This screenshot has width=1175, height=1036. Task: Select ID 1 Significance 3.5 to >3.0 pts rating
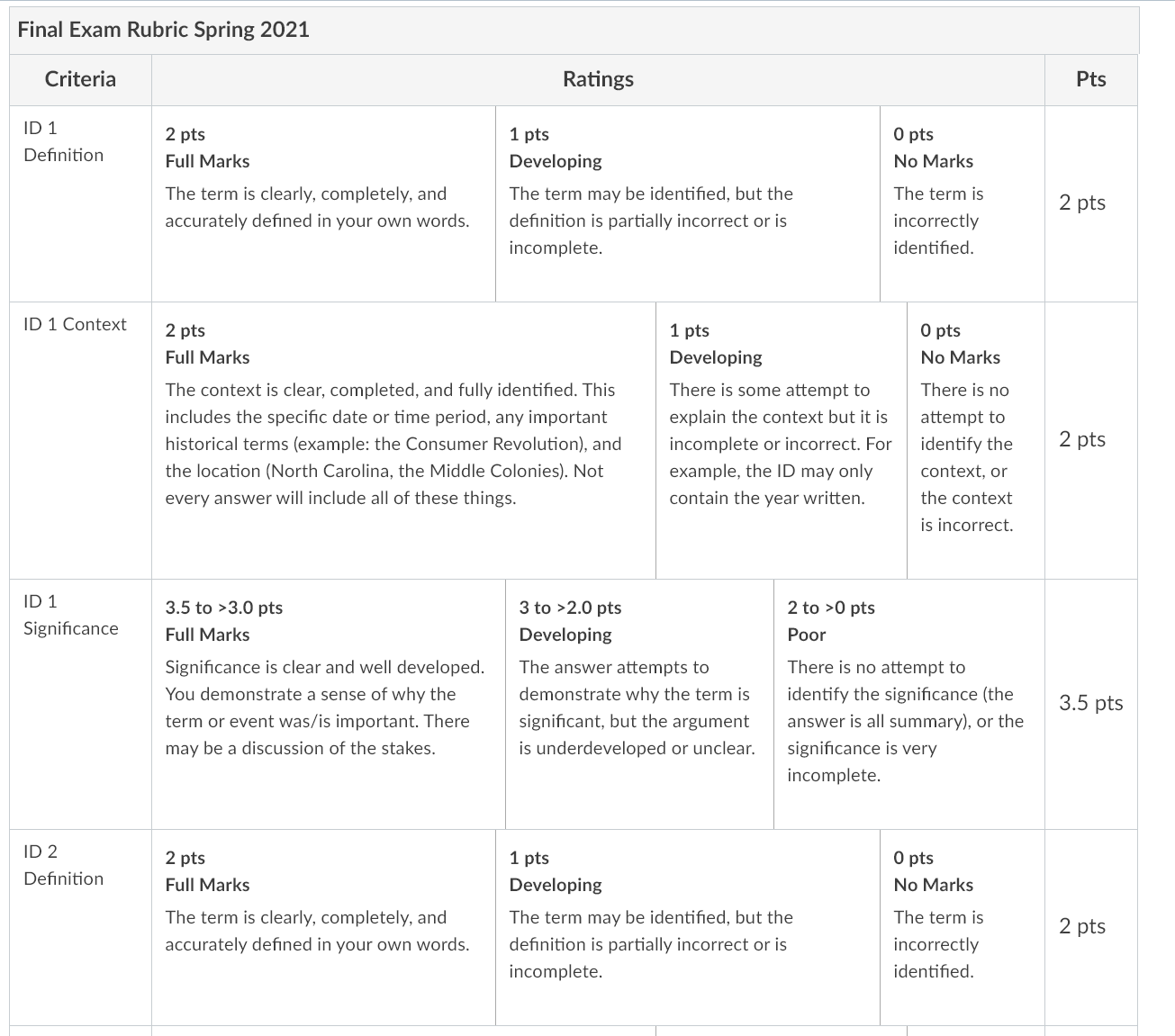coord(329,704)
